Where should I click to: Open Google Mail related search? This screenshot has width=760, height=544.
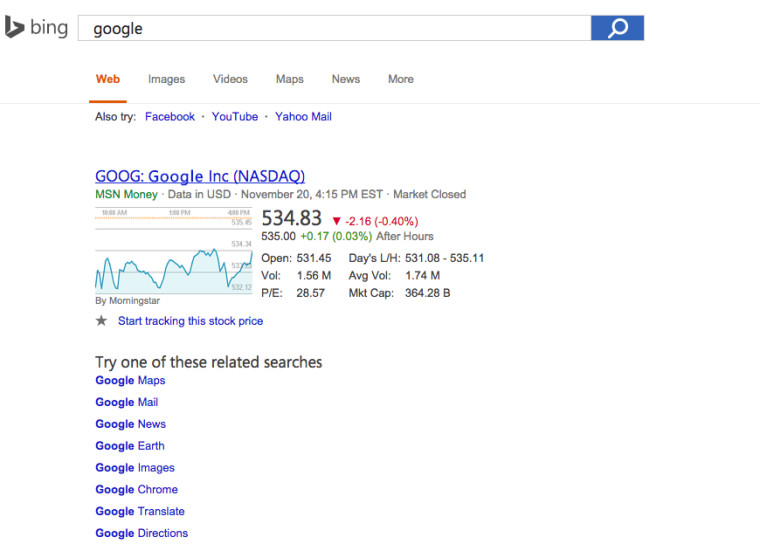127,402
